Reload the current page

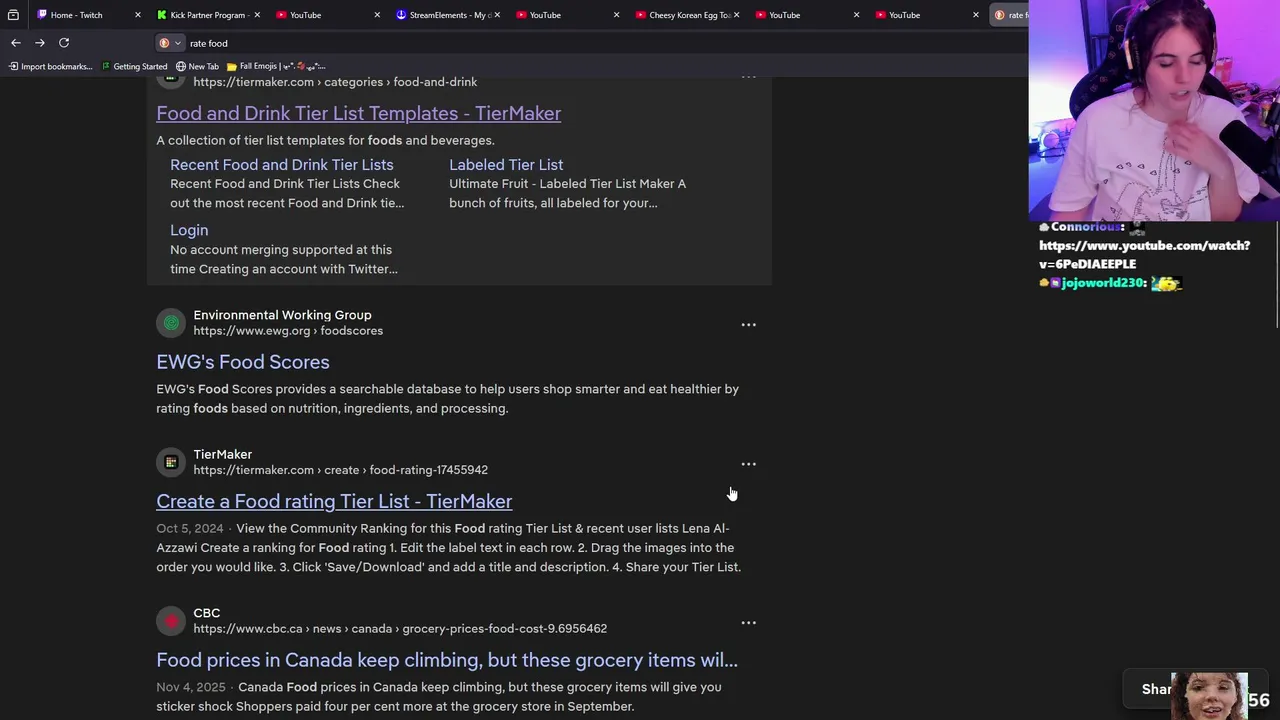[x=64, y=43]
